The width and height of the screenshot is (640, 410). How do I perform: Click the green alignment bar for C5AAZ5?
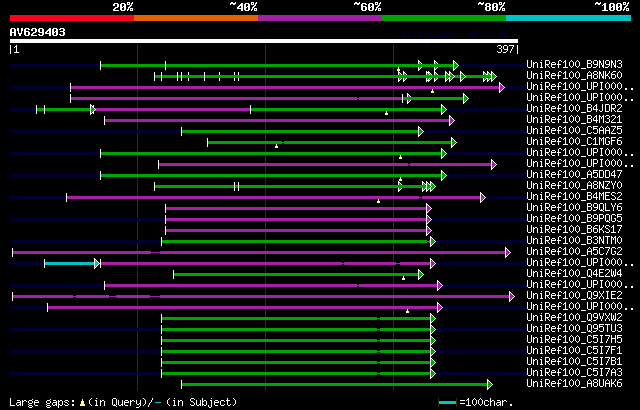(x=300, y=131)
